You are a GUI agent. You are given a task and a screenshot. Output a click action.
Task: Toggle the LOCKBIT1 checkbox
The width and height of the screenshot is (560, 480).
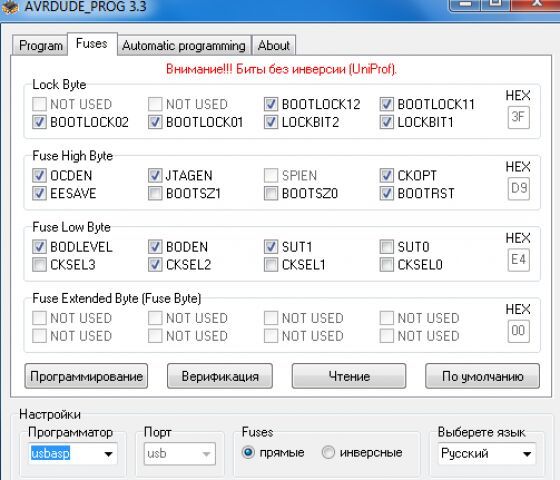tap(386, 122)
